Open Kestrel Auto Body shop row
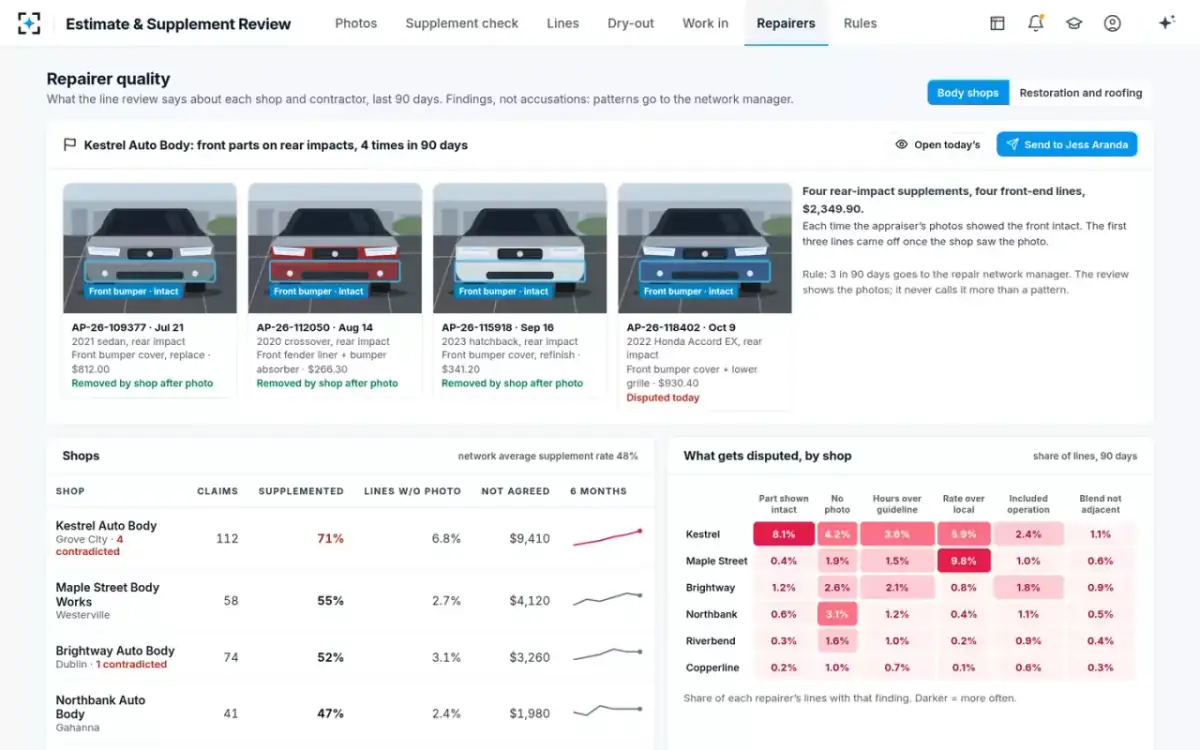 350,538
